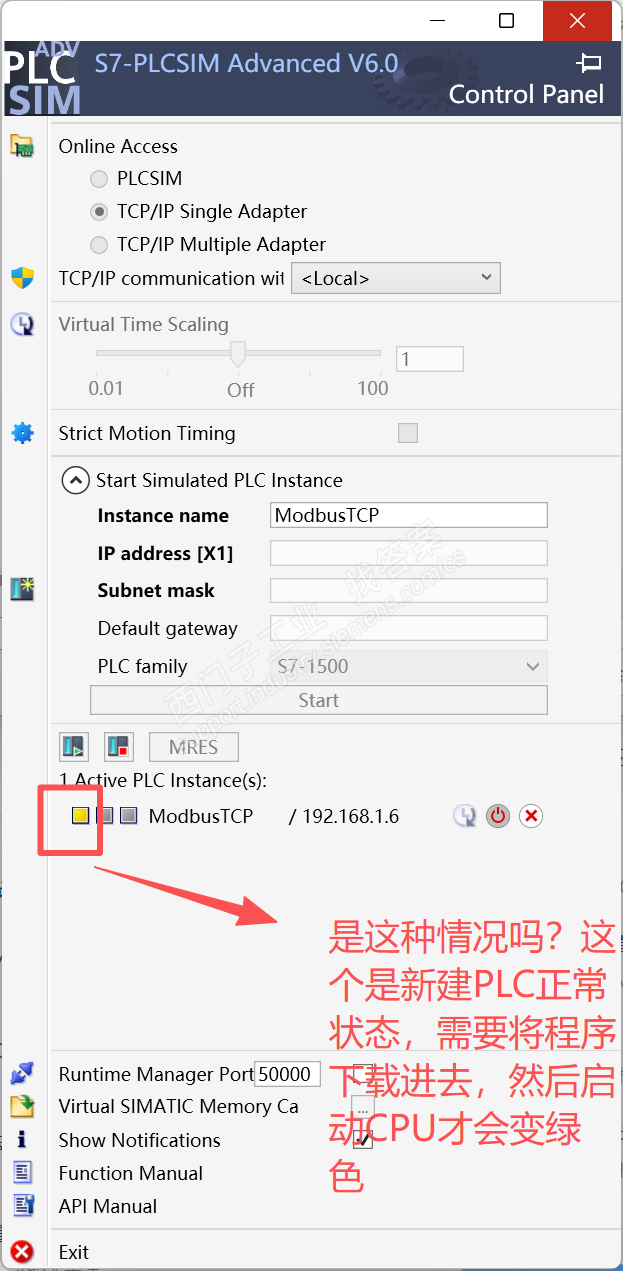623x1271 pixels.
Task: Click the virtual time clock icon beside ModbusTCP
Action: [x=464, y=816]
